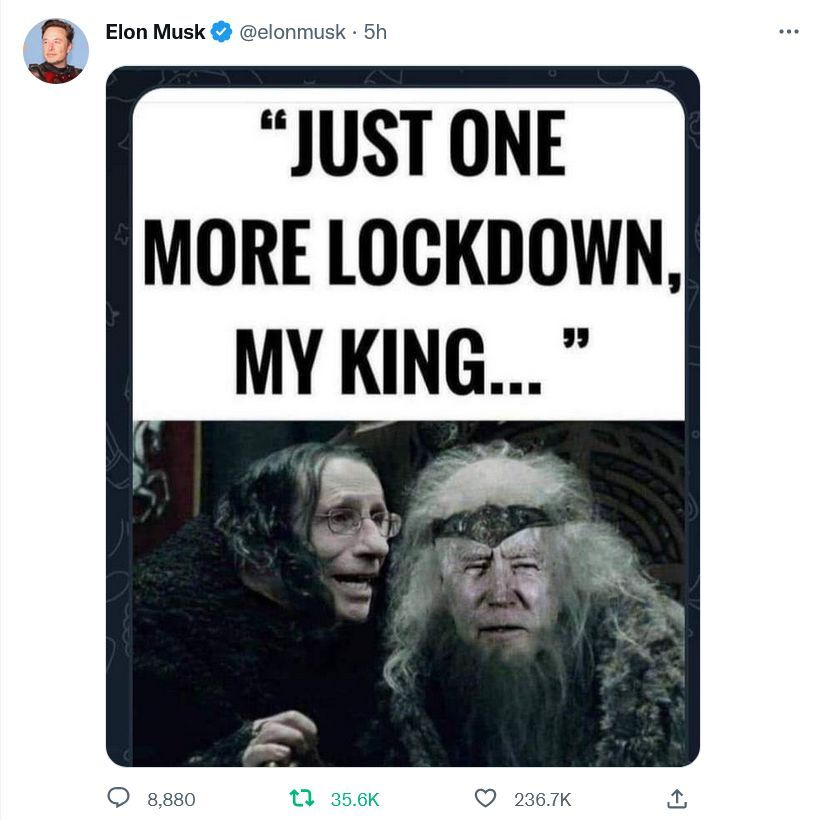816x820 pixels.
Task: Click the @elonmusk handle
Action: click(292, 32)
